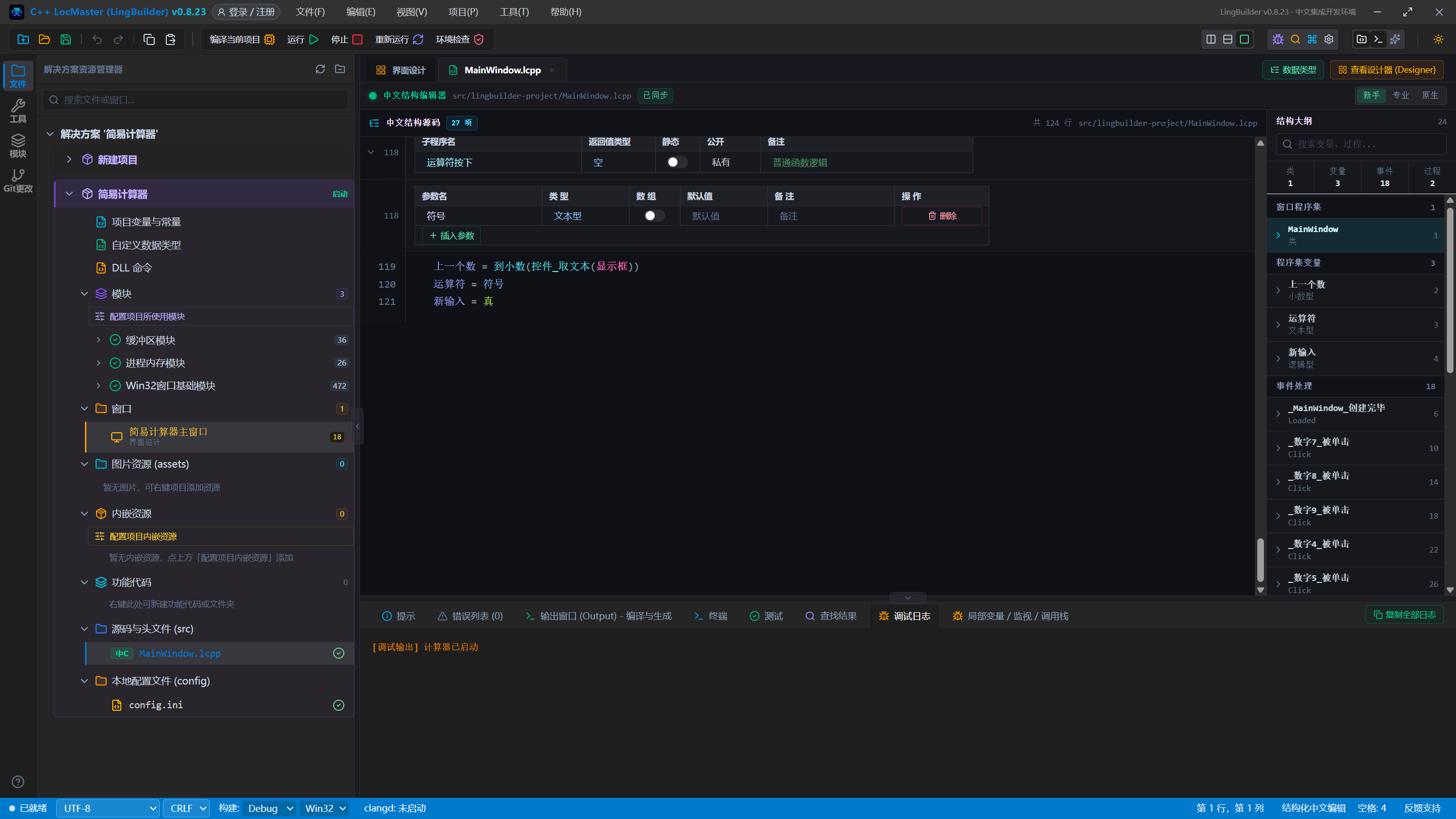Image resolution: width=1456 pixels, height=819 pixels.
Task: Click the code editor vertical scrollbar thumb
Action: click(x=1260, y=560)
